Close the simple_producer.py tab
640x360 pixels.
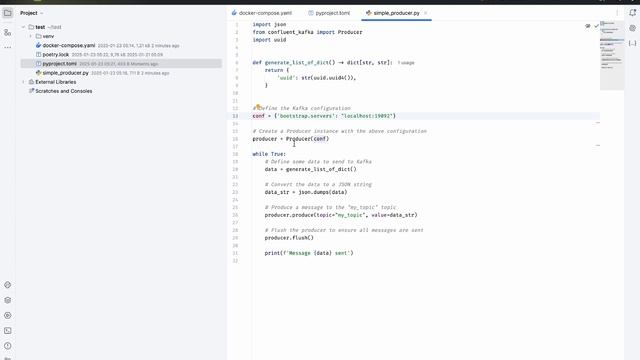pyautogui.click(x=425, y=13)
